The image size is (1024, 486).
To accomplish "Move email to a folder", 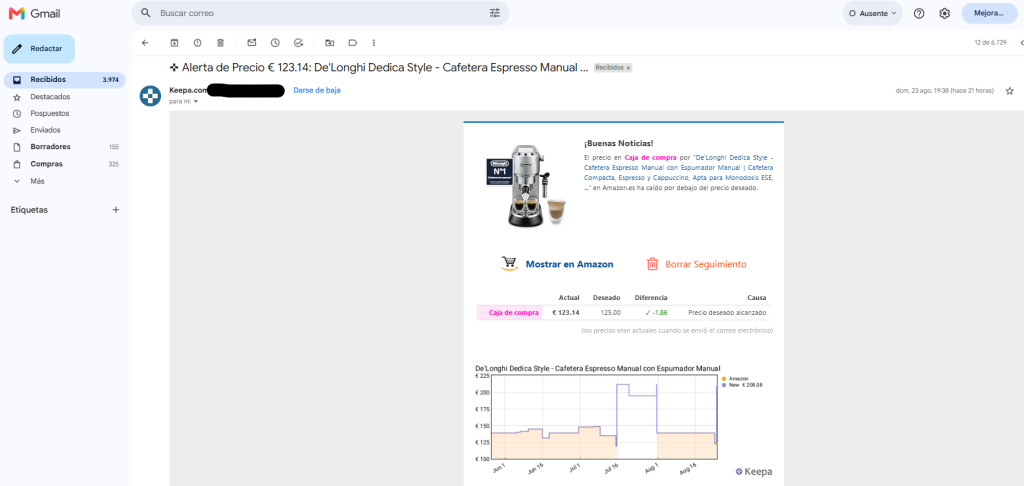I will point(330,43).
